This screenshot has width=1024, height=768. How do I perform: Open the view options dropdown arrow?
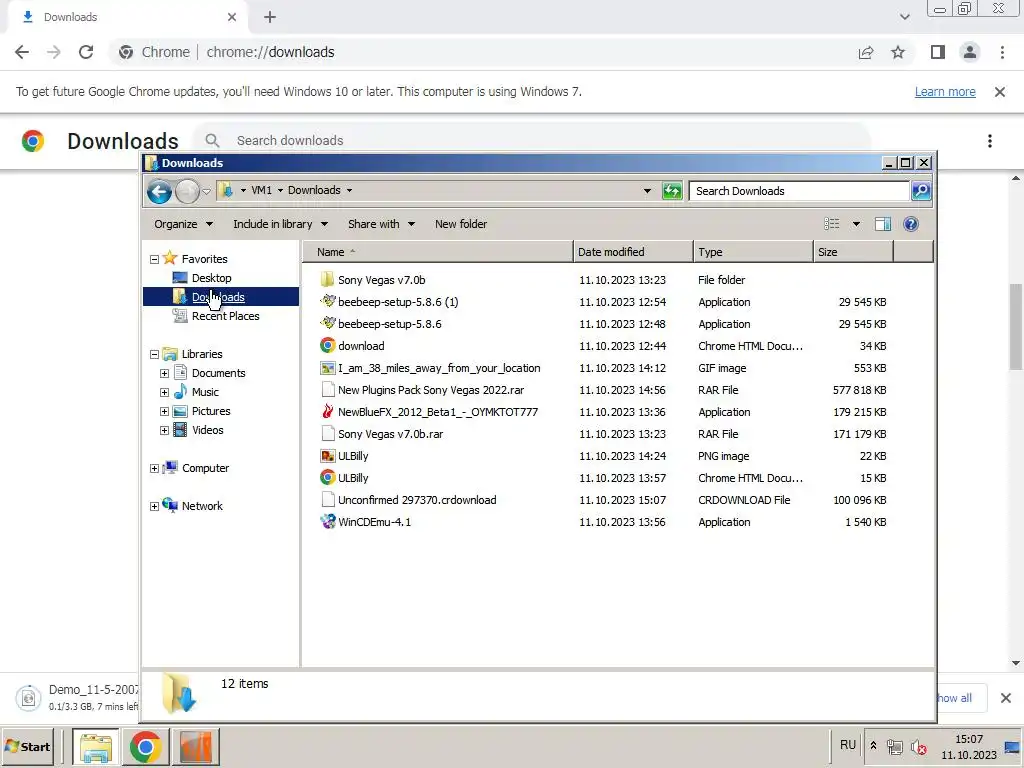(856, 224)
